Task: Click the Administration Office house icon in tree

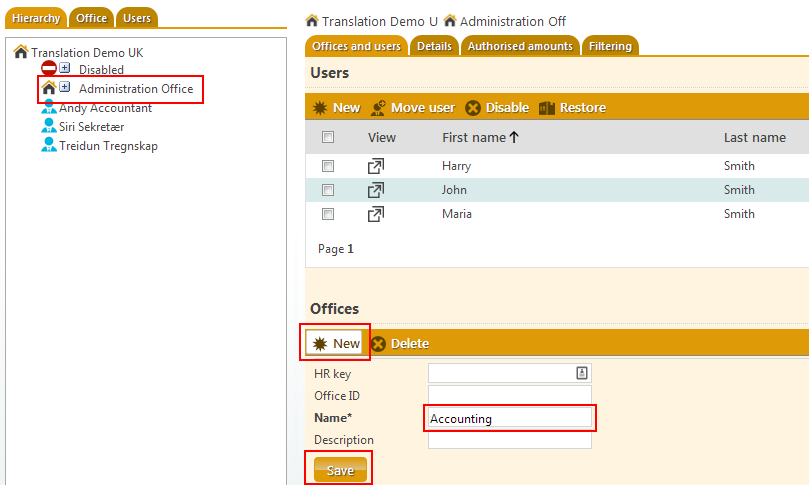Action: (x=48, y=87)
